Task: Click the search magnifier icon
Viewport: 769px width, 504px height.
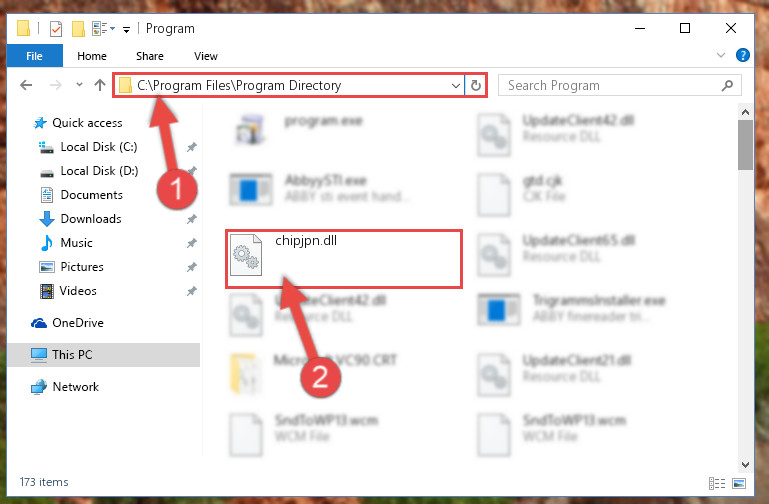Action: pos(727,85)
